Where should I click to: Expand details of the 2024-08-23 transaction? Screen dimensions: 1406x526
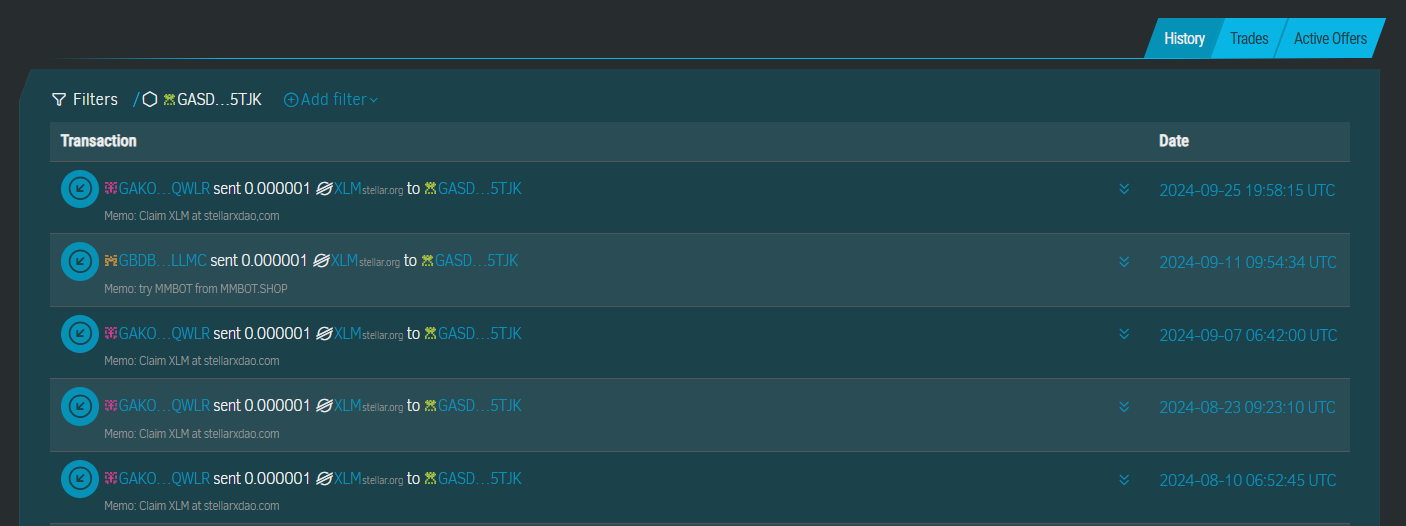click(x=1124, y=407)
